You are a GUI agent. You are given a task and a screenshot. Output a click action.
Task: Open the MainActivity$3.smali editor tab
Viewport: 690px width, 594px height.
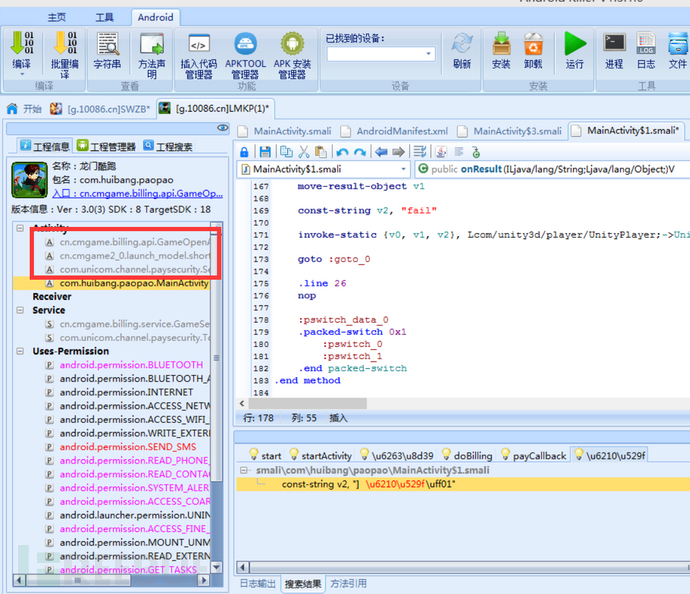pos(510,131)
